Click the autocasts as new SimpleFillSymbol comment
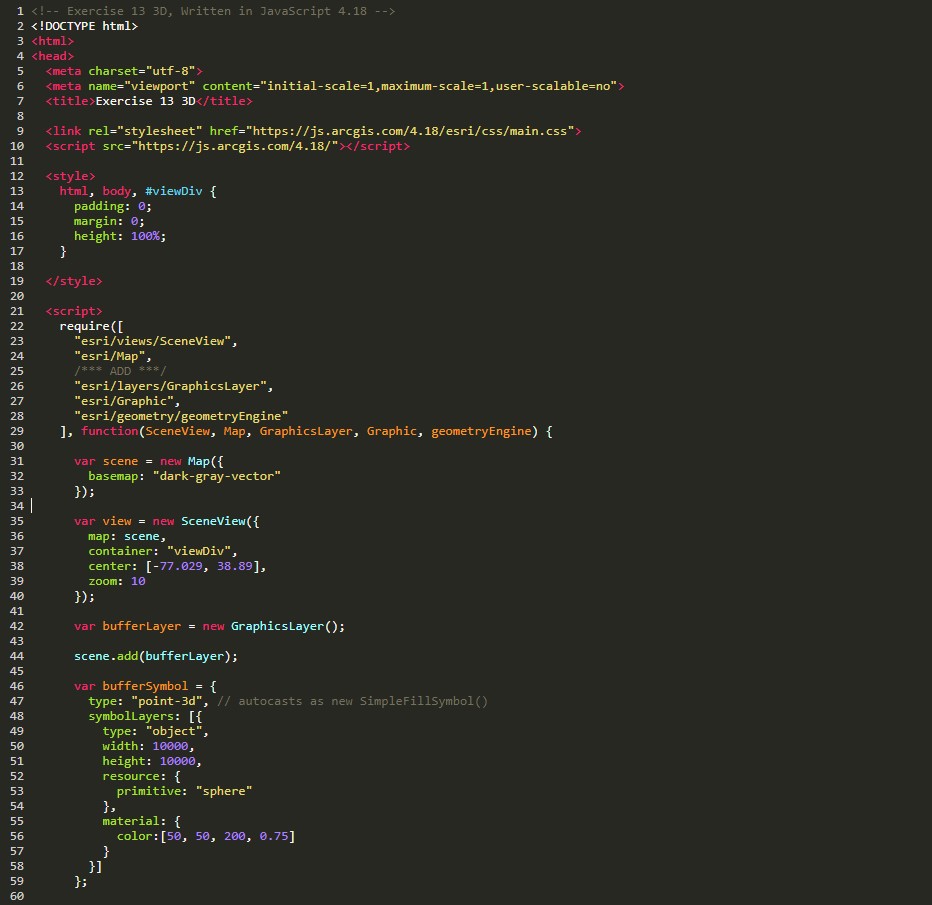This screenshot has width=932, height=905. (352, 701)
